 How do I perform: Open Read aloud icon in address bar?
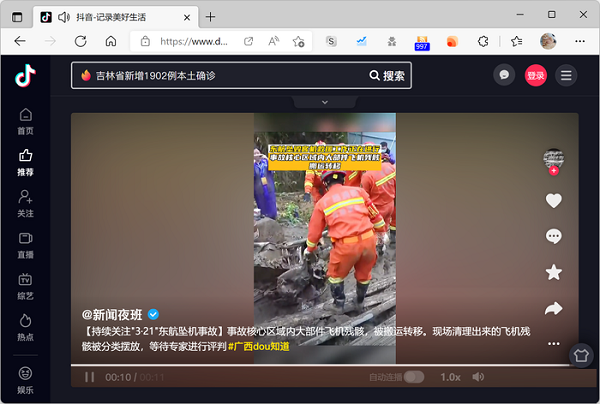[x=274, y=41]
